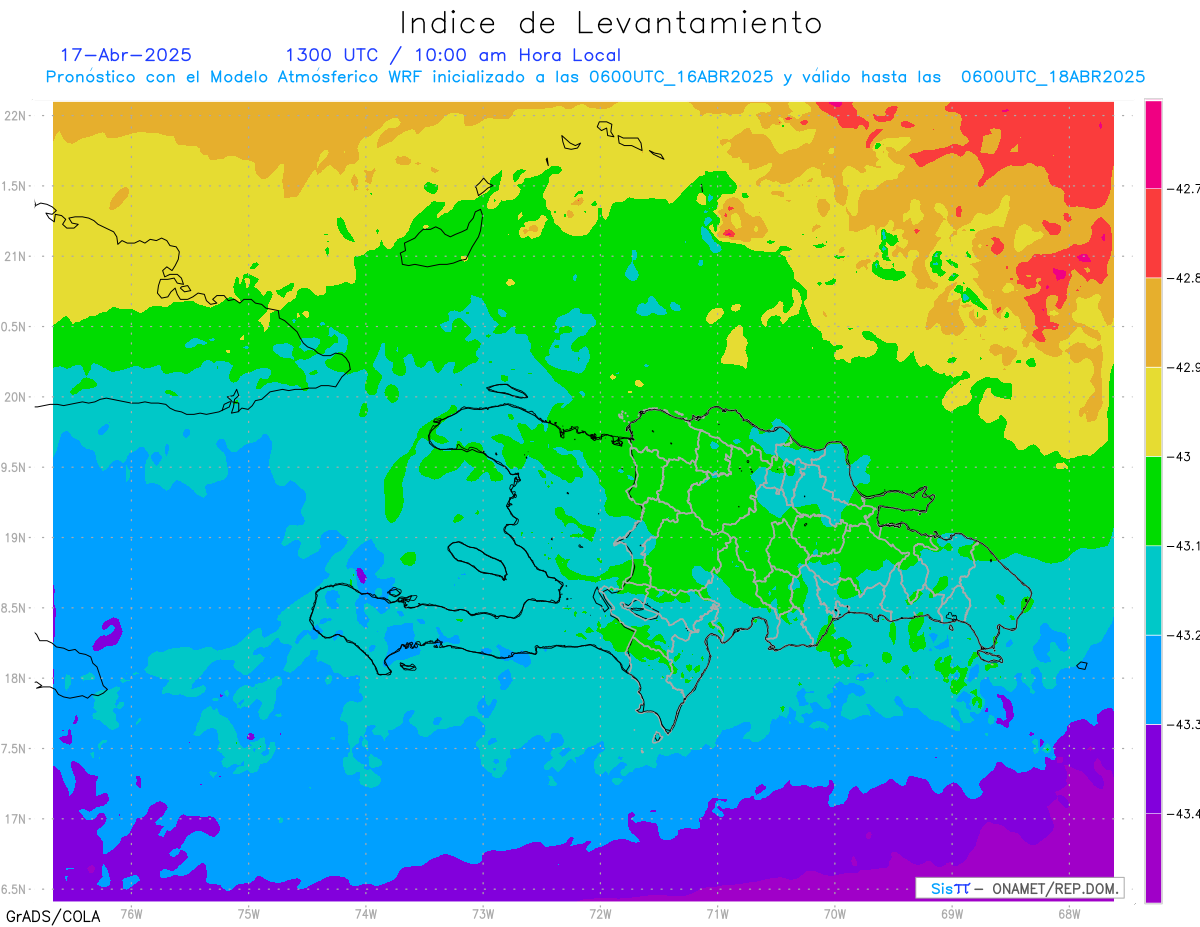Pick the violet swatch at the scale bottom
Viewport: 1200px width, 927px height.
(1153, 858)
